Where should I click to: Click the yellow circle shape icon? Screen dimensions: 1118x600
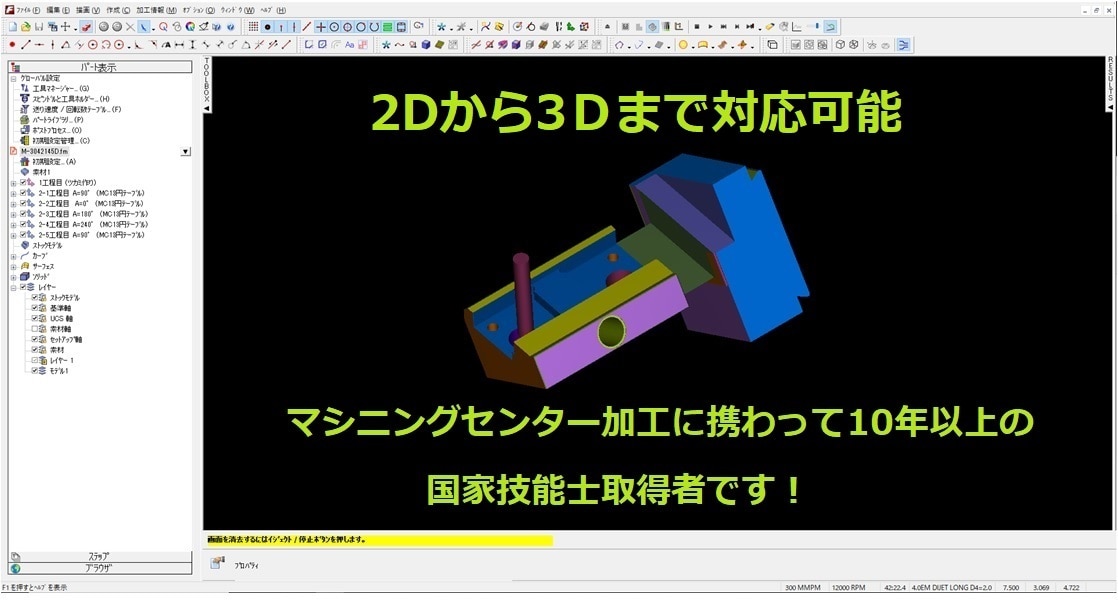click(x=682, y=44)
